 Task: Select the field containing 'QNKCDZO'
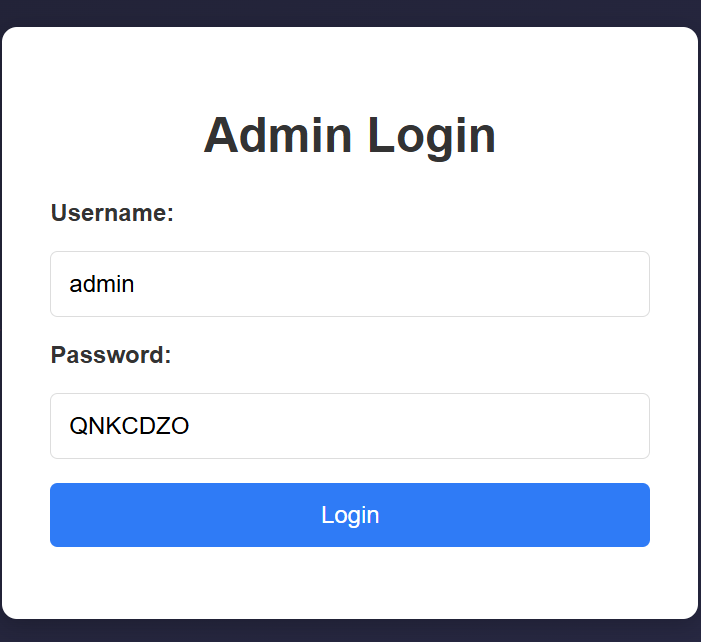pos(350,426)
